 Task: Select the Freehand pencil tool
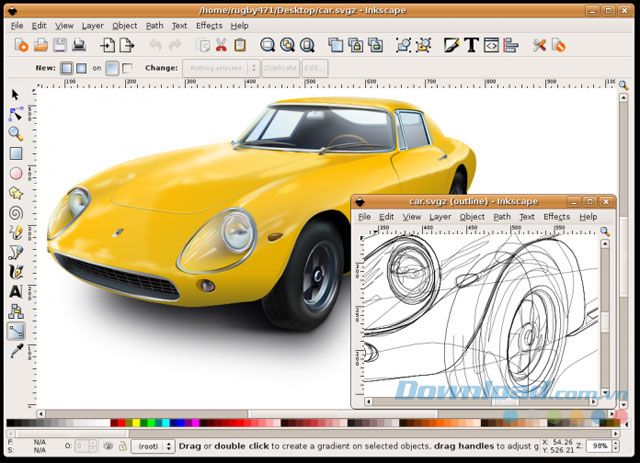pos(16,232)
